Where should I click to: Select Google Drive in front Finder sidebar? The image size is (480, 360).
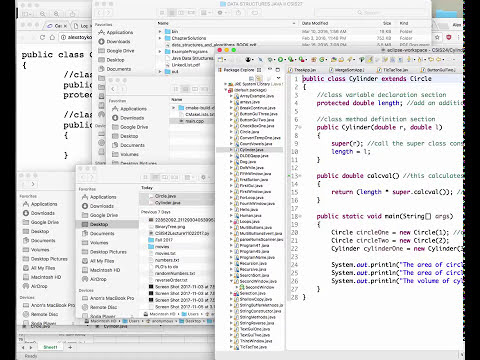[104, 215]
